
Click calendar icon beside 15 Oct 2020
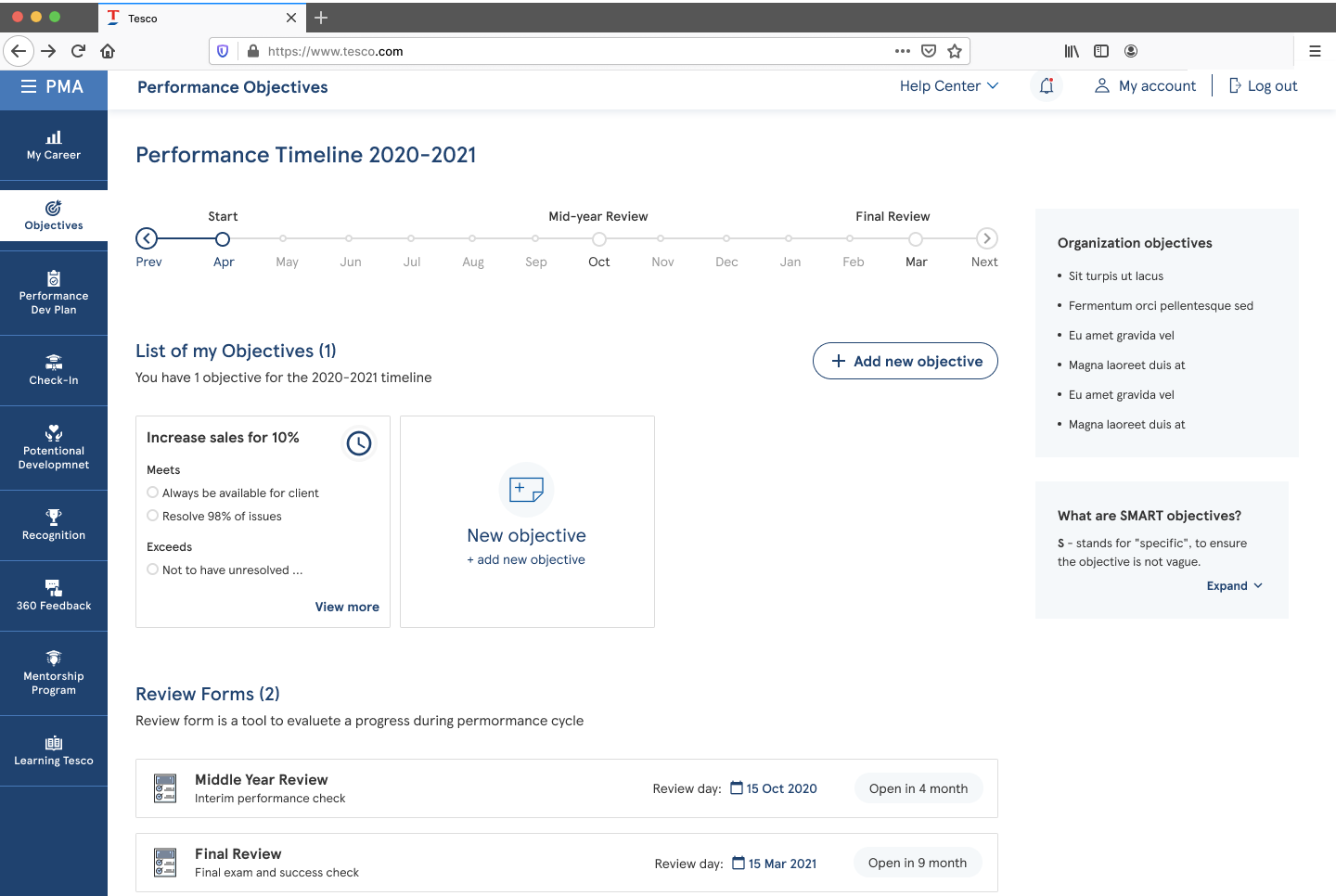pyautogui.click(x=737, y=788)
